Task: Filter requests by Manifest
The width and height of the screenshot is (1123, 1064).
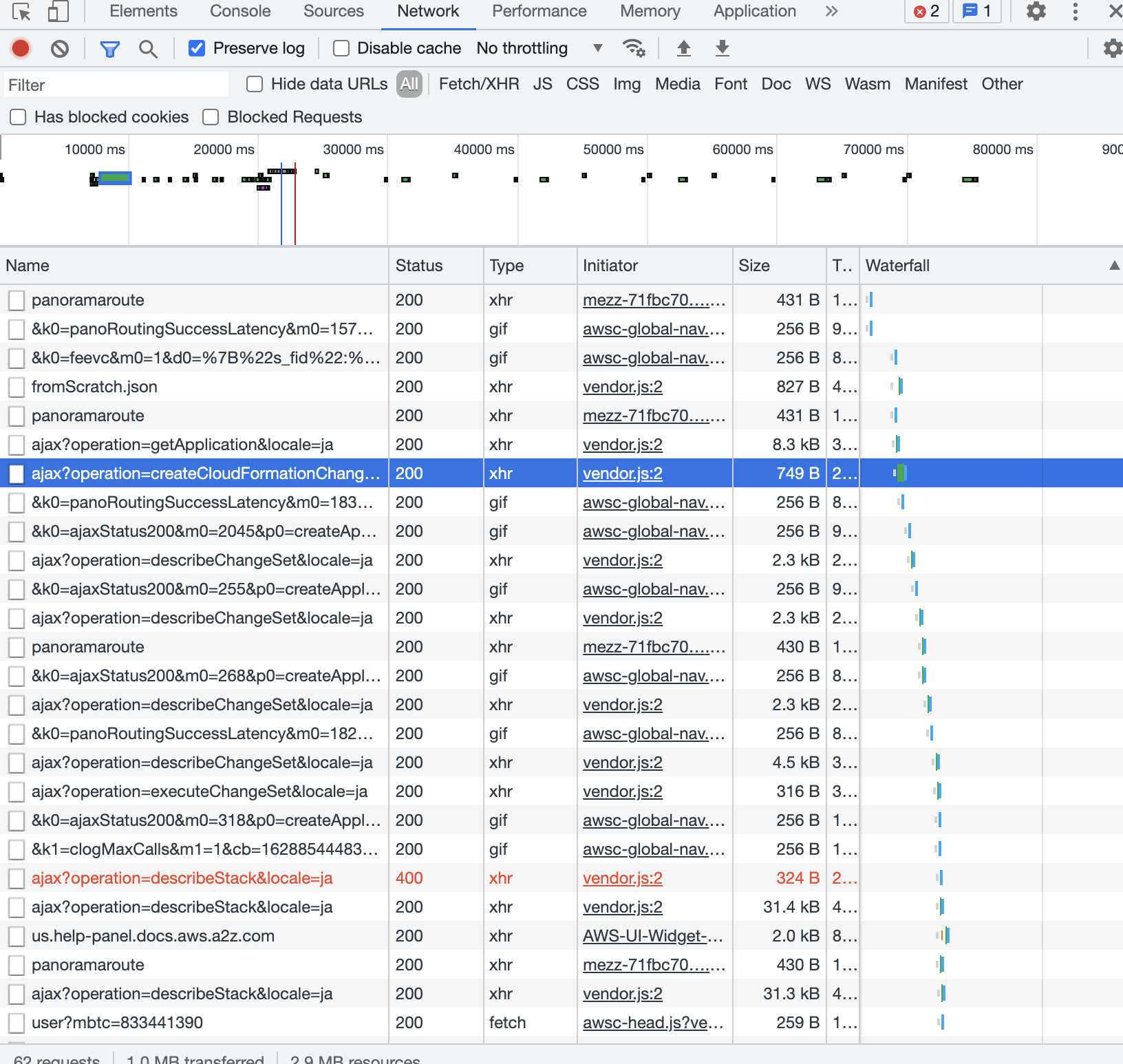Action: point(936,84)
